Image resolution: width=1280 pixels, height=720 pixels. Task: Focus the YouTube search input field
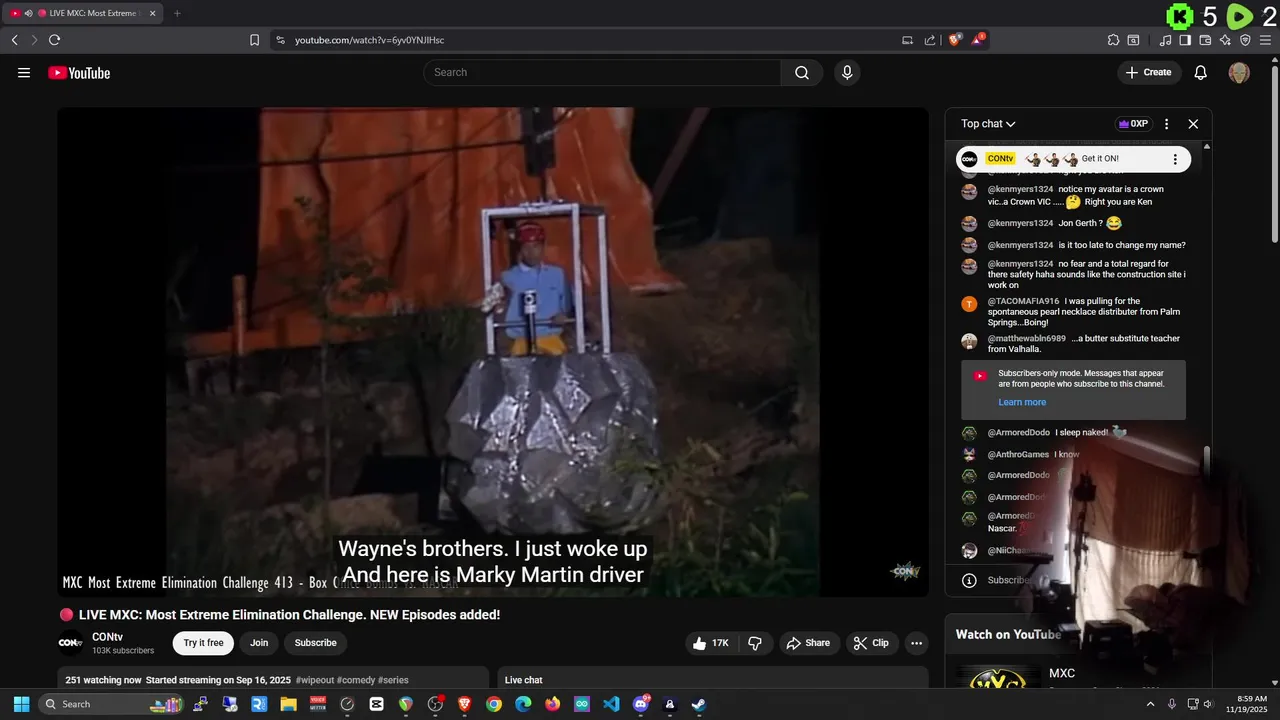point(602,72)
